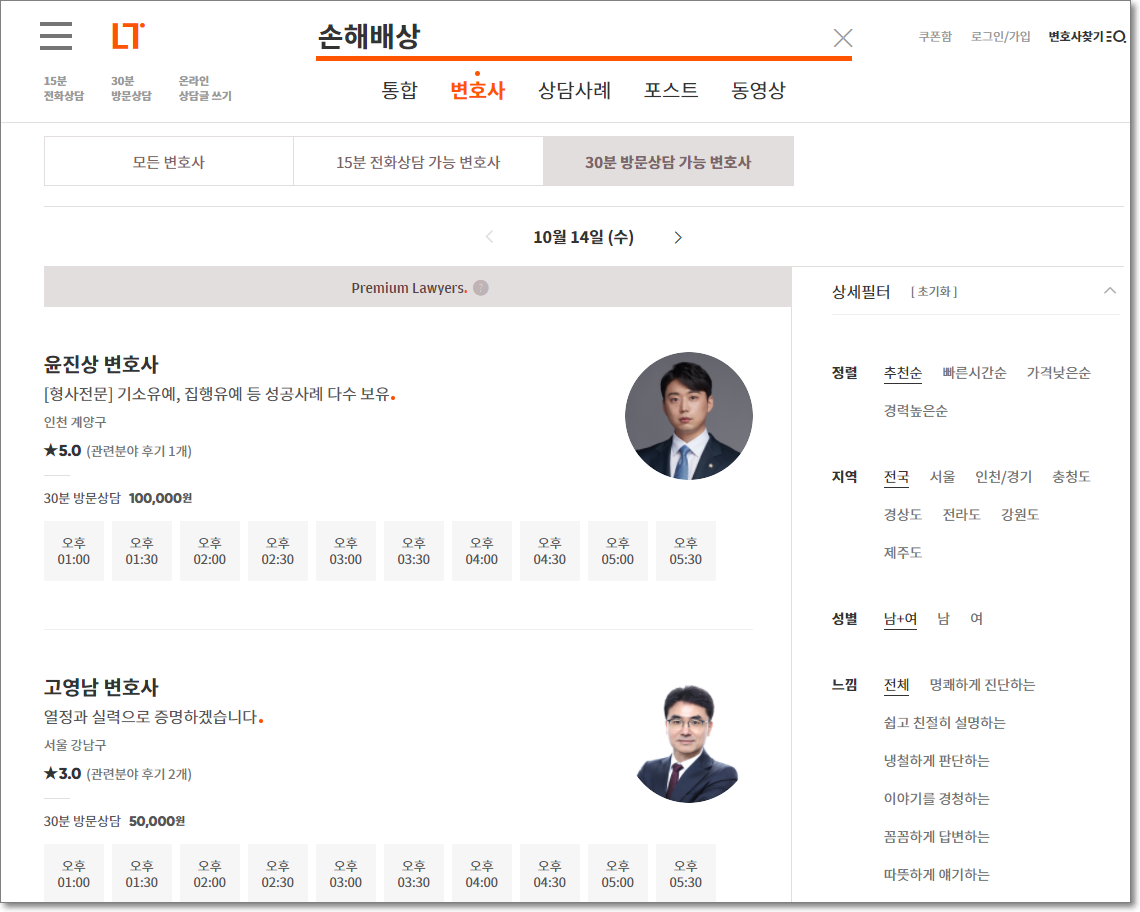
Task: Filter region to 강원도
Action: (1019, 515)
